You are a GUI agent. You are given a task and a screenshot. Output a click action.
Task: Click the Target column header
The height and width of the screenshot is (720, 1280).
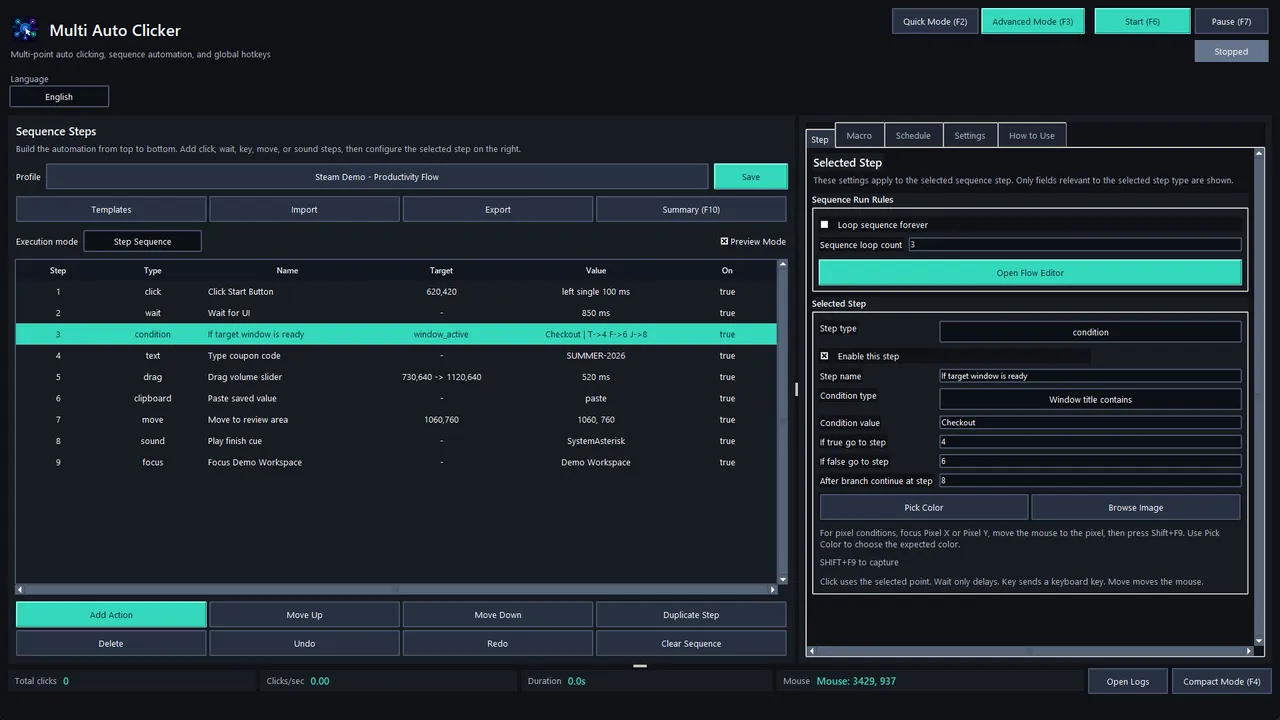[441, 270]
